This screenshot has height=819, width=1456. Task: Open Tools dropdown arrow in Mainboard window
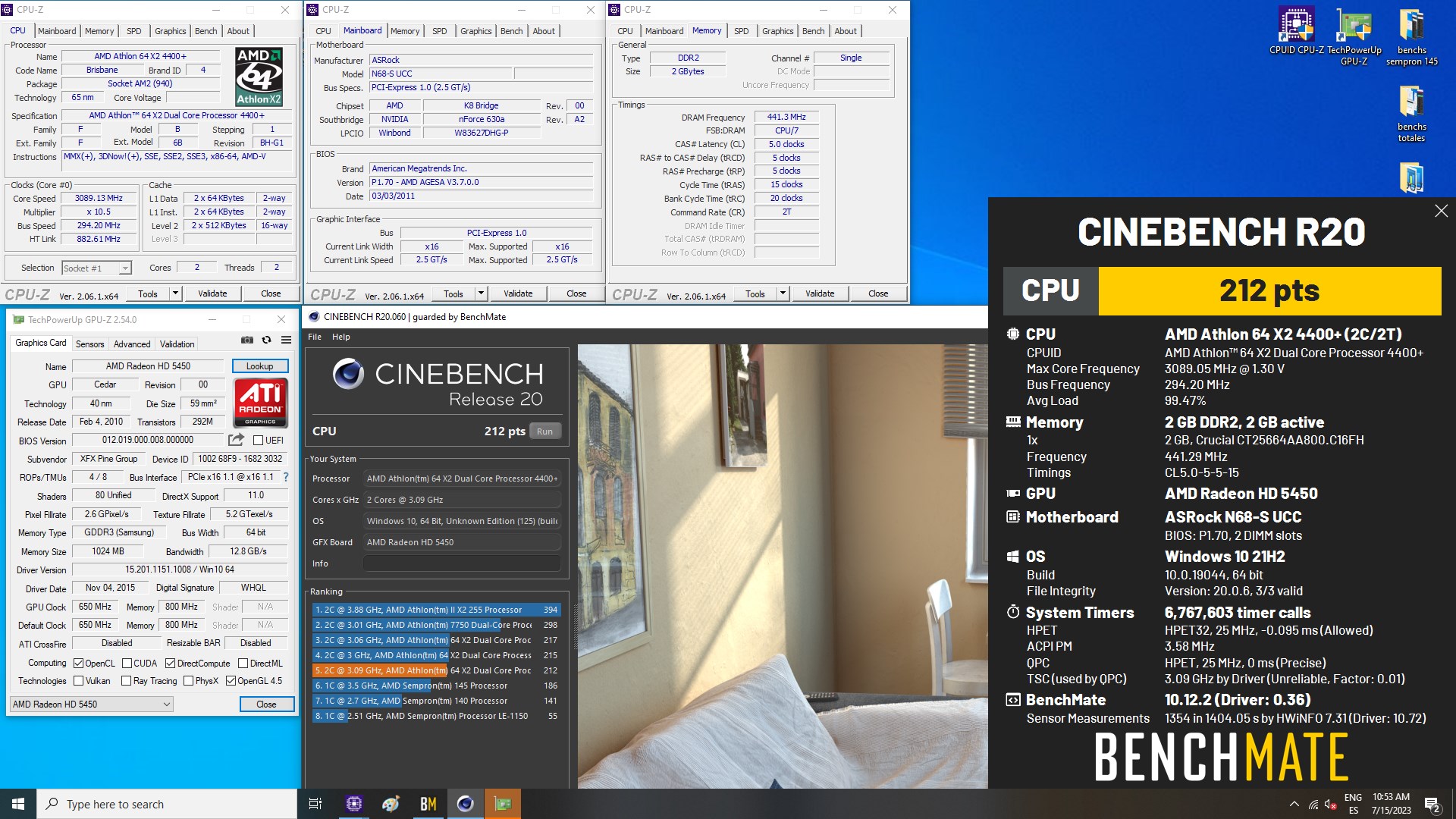(481, 293)
